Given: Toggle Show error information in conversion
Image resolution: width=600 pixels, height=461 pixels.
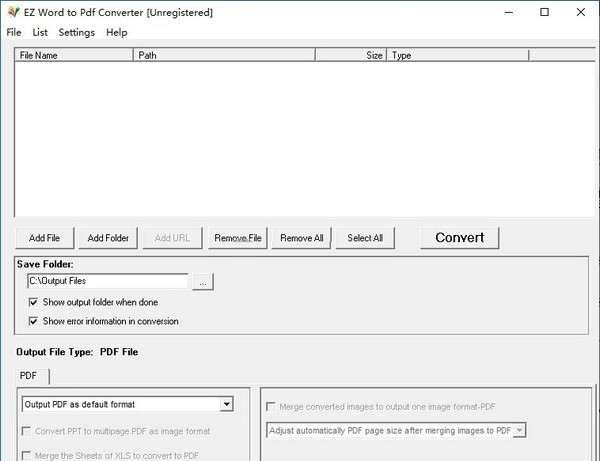Looking at the screenshot, I should point(103,321).
